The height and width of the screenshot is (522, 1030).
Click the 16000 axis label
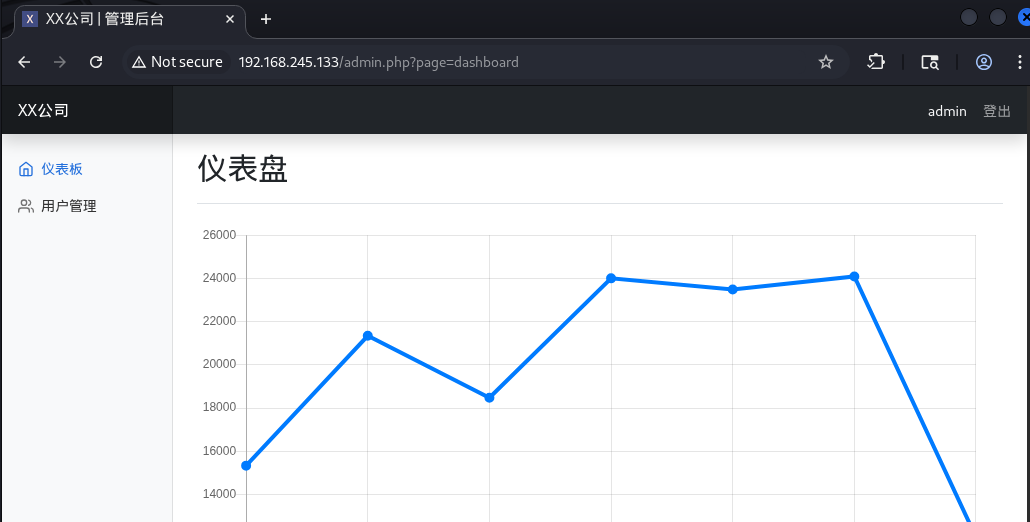click(x=219, y=451)
